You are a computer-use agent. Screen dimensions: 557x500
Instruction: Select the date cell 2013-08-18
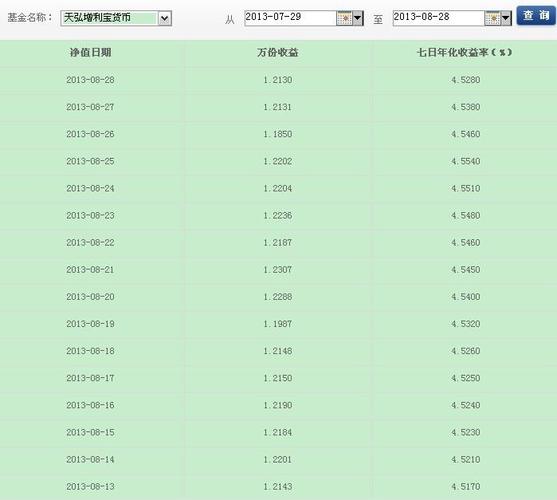(90, 351)
